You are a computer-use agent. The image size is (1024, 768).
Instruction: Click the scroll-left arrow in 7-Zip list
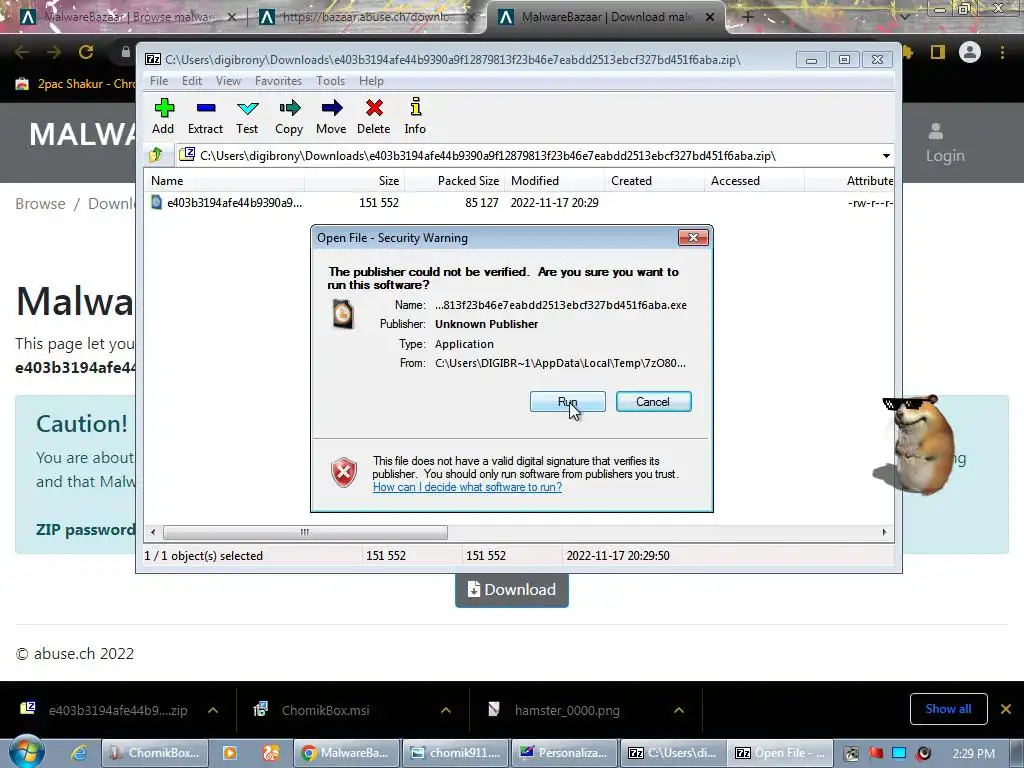(x=153, y=532)
